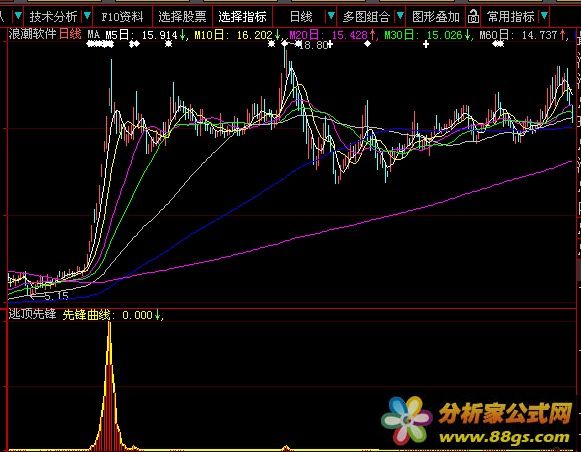The image size is (581, 452).
Task: Expand the dropdown arrow next to 日线
Action: [331, 16]
